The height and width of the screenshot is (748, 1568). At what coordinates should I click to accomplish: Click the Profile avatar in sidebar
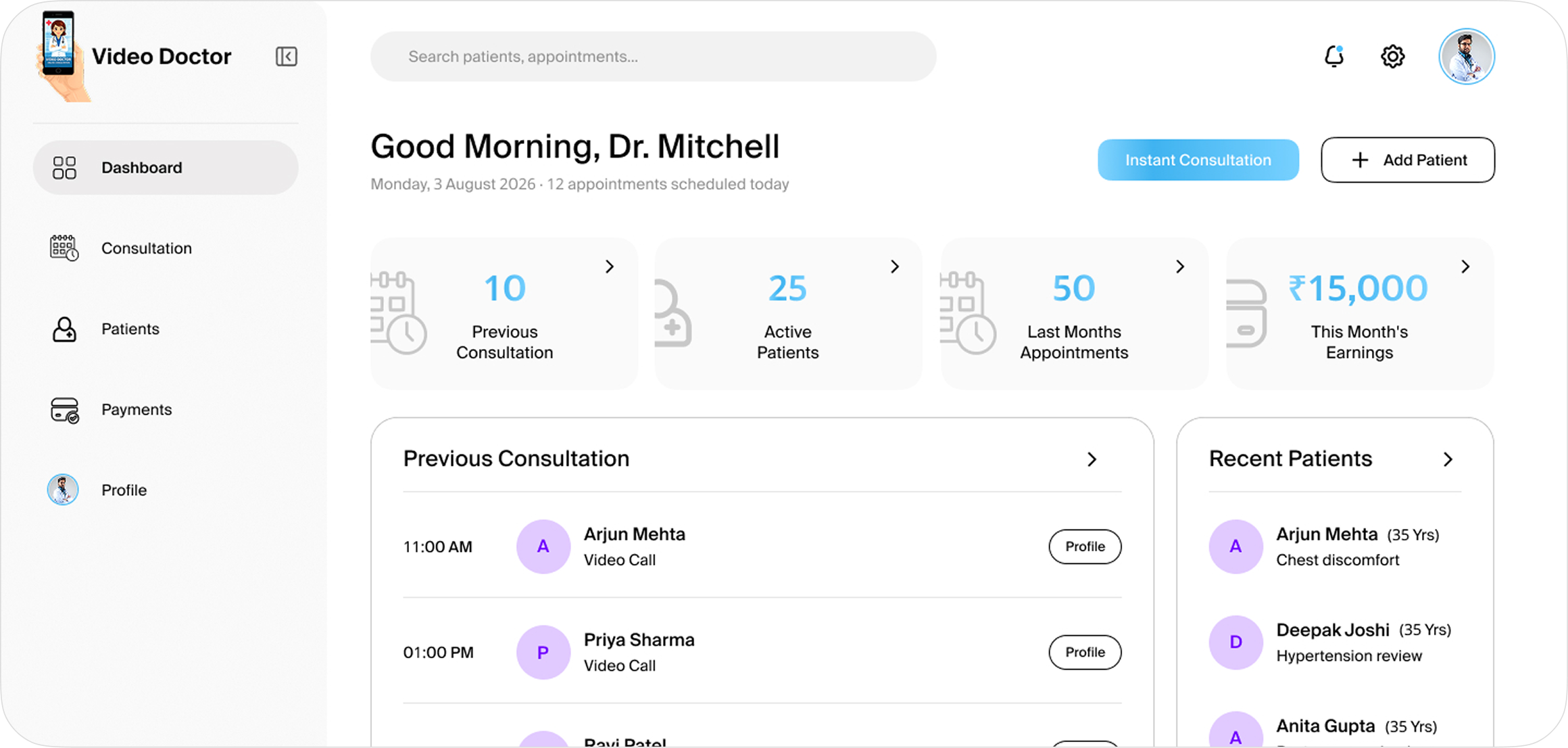point(63,490)
